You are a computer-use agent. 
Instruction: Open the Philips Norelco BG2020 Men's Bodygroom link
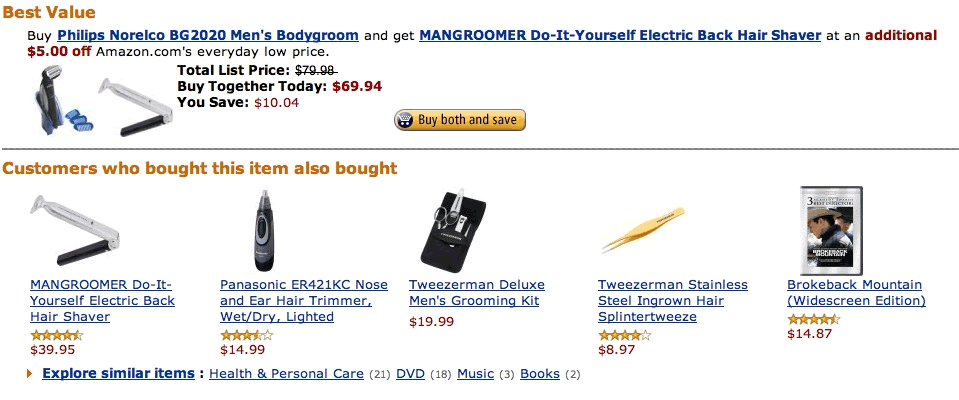point(208,35)
